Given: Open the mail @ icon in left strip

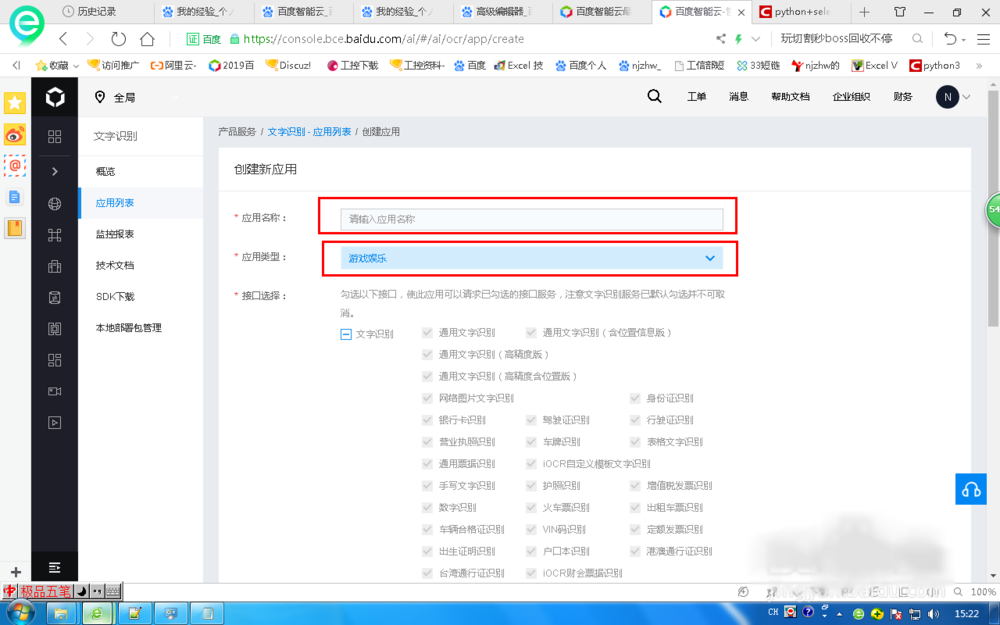Looking at the screenshot, I should (x=15, y=165).
